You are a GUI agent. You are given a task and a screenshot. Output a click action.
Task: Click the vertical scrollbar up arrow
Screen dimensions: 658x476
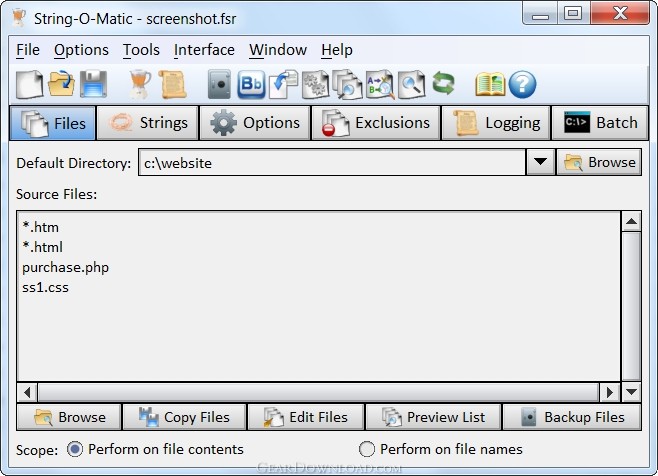coord(631,222)
